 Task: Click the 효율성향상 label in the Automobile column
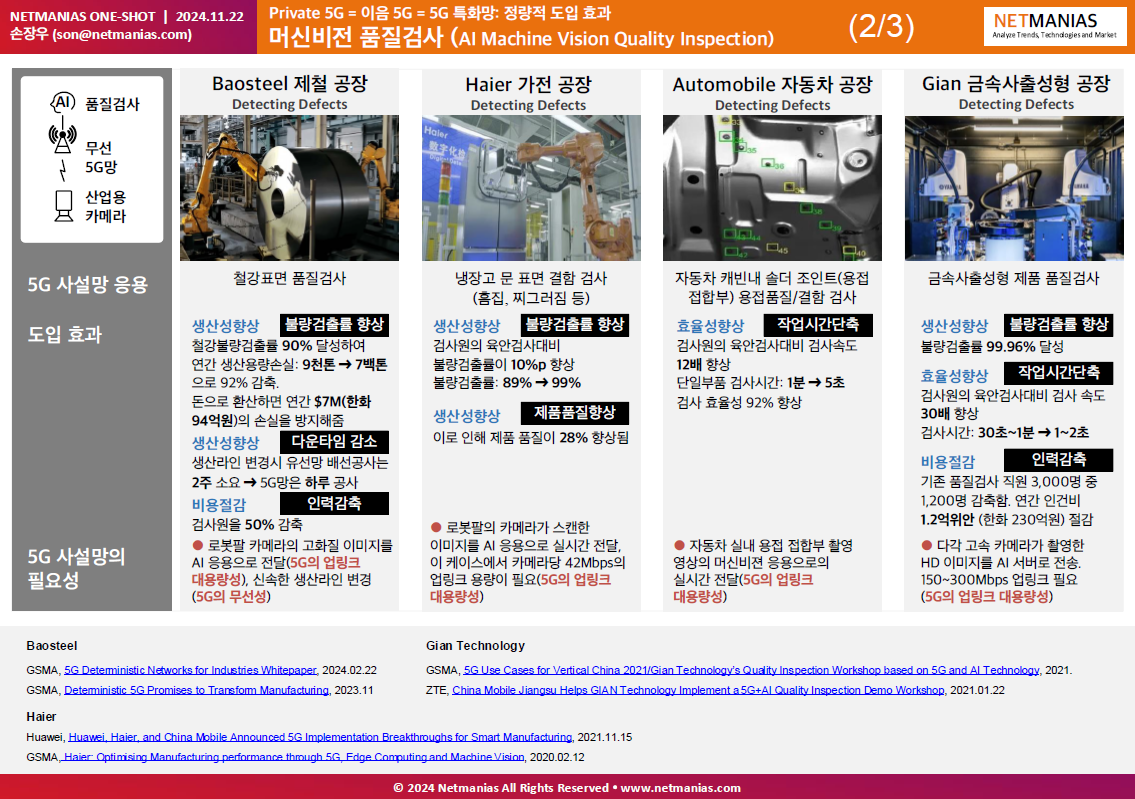click(x=710, y=326)
